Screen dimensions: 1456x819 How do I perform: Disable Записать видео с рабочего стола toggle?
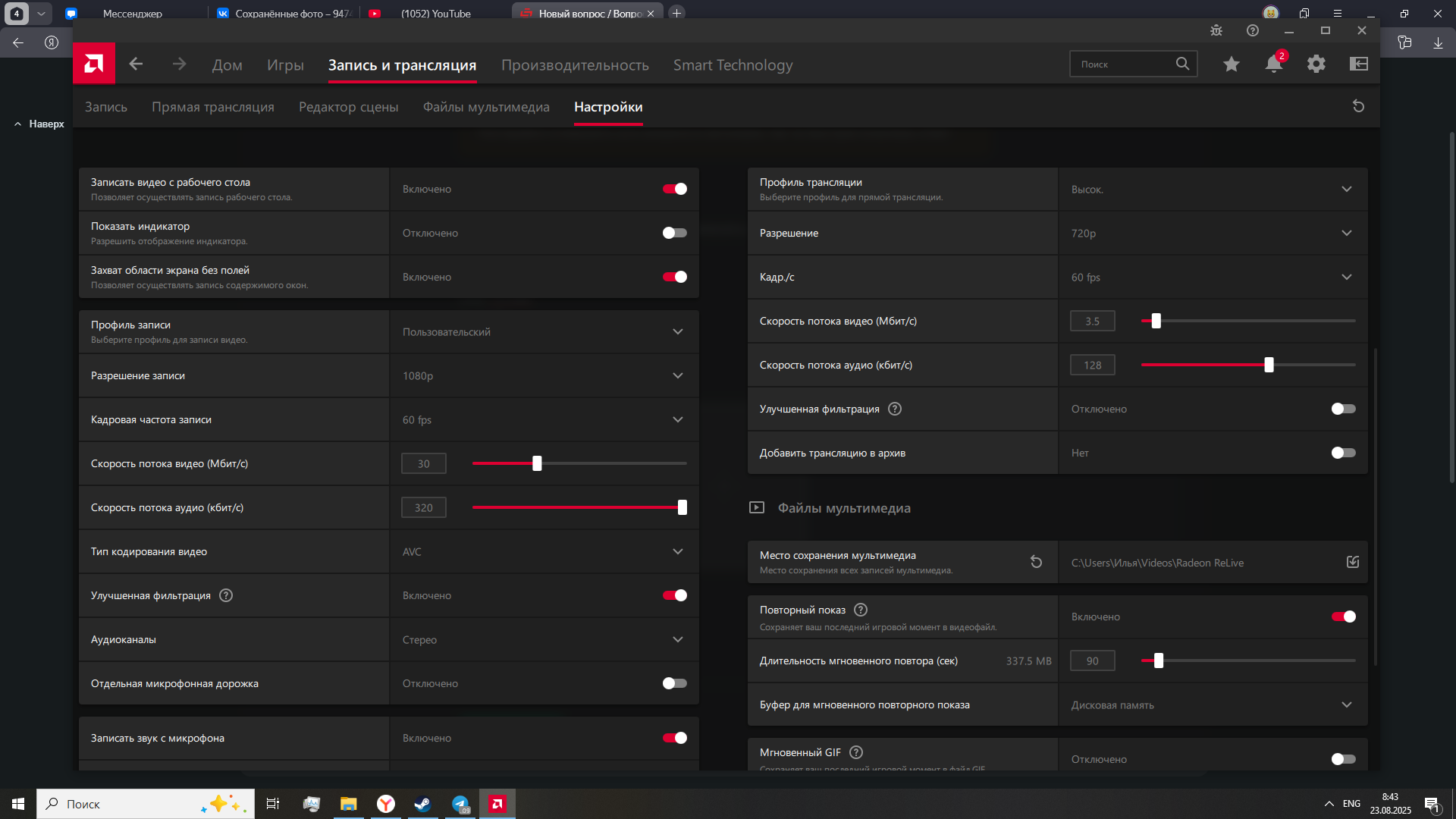coord(675,189)
